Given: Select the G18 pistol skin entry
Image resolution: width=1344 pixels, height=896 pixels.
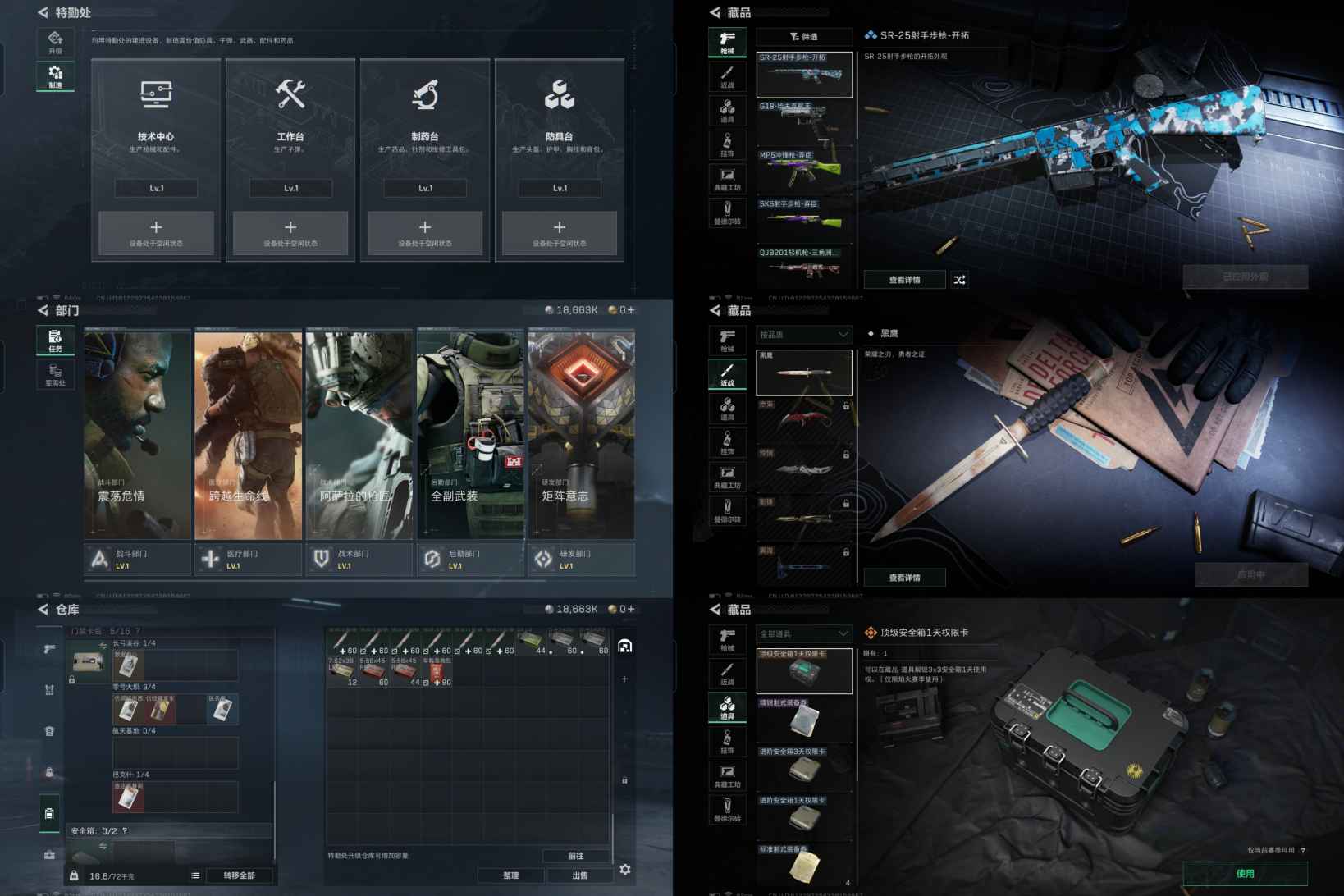Looking at the screenshot, I should 804,123.
